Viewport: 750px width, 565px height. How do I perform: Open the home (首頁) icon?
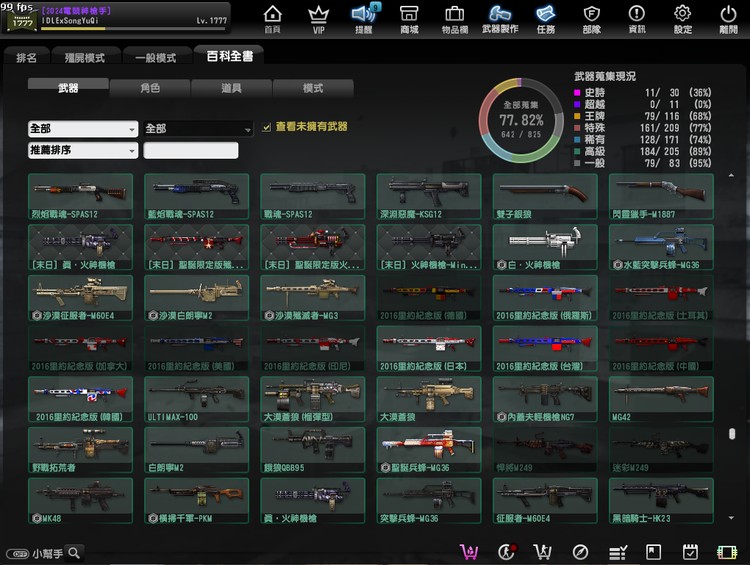tap(272, 19)
